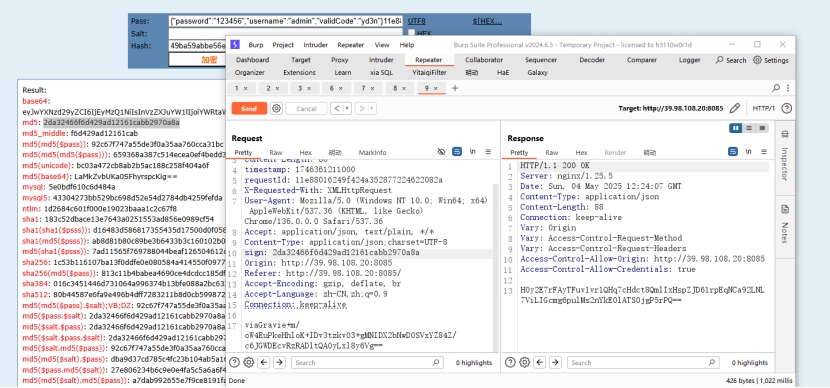Open the xia SQL extension tab
Image resolution: width=830 pixels, height=388 pixels.
pos(381,73)
